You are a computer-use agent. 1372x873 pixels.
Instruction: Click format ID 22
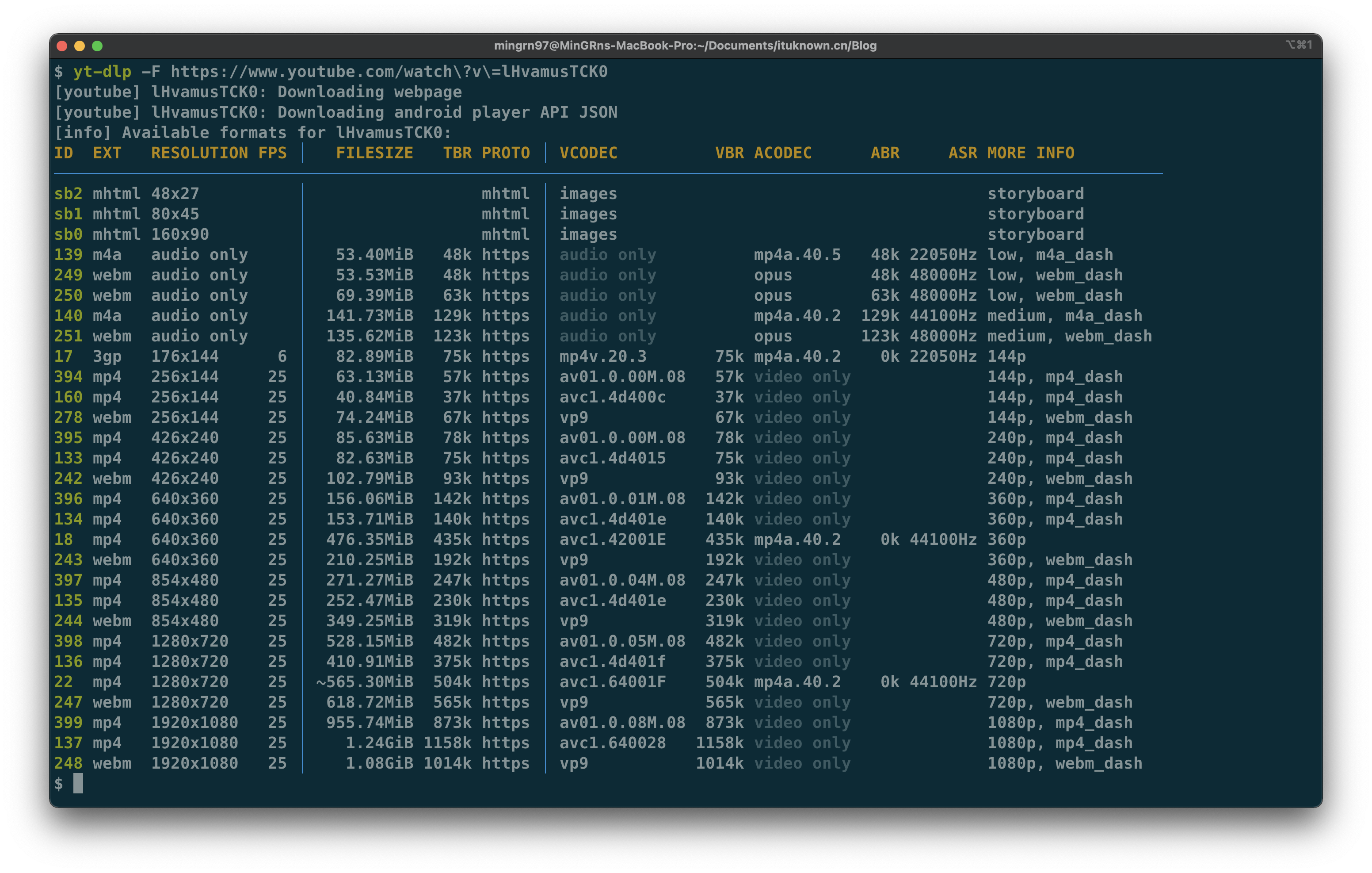[64, 682]
